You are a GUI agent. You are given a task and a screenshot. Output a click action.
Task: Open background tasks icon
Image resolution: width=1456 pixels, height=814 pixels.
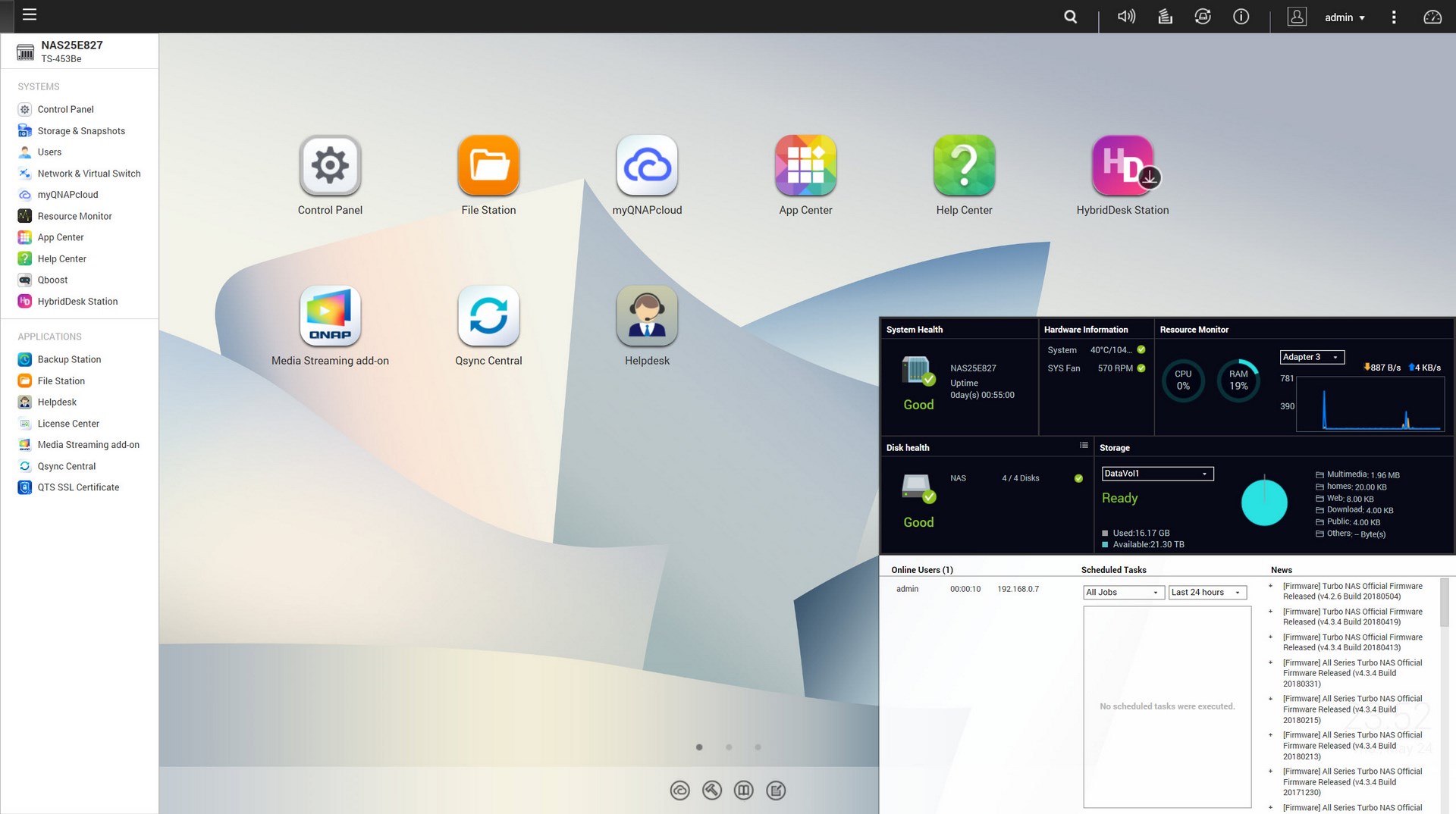click(1165, 16)
